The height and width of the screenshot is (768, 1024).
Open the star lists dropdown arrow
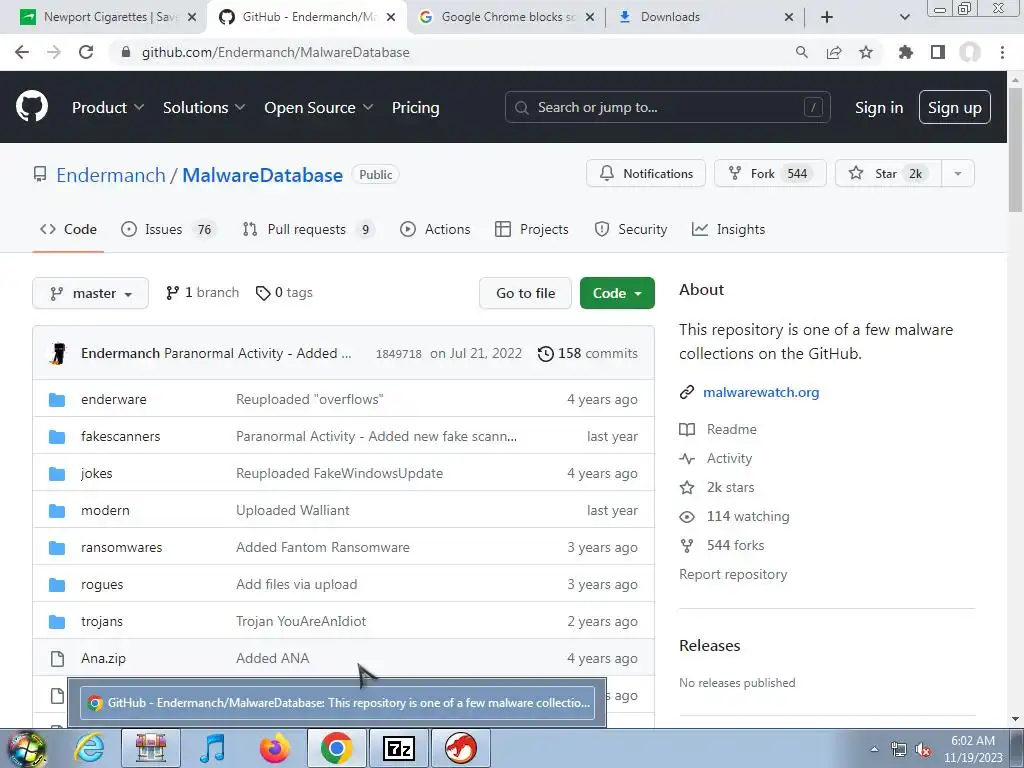pos(958,174)
